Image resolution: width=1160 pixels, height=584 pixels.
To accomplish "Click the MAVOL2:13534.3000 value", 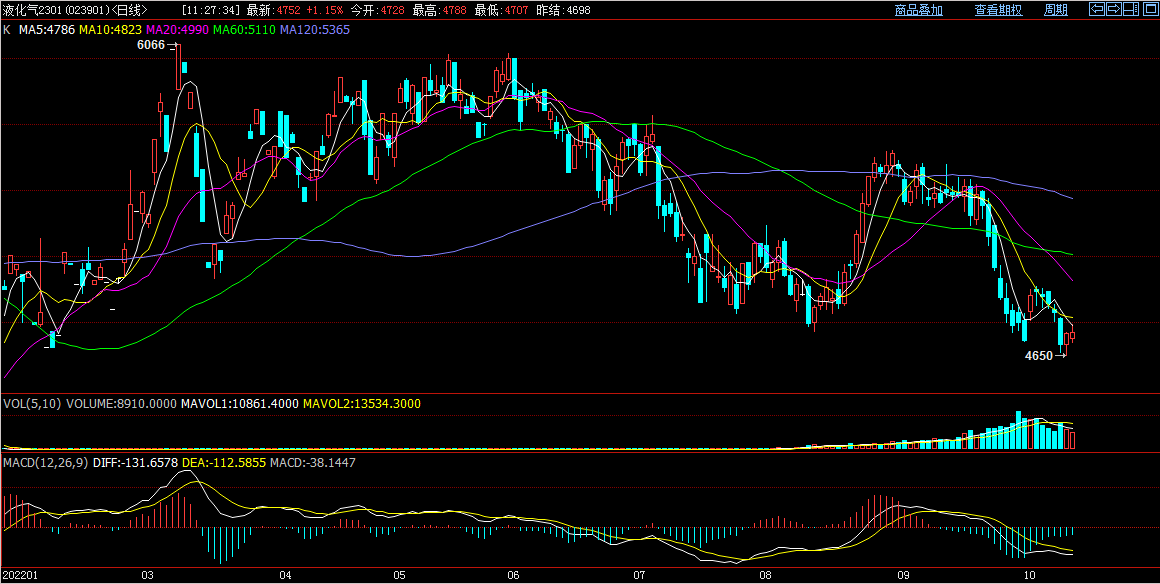I will pos(362,403).
